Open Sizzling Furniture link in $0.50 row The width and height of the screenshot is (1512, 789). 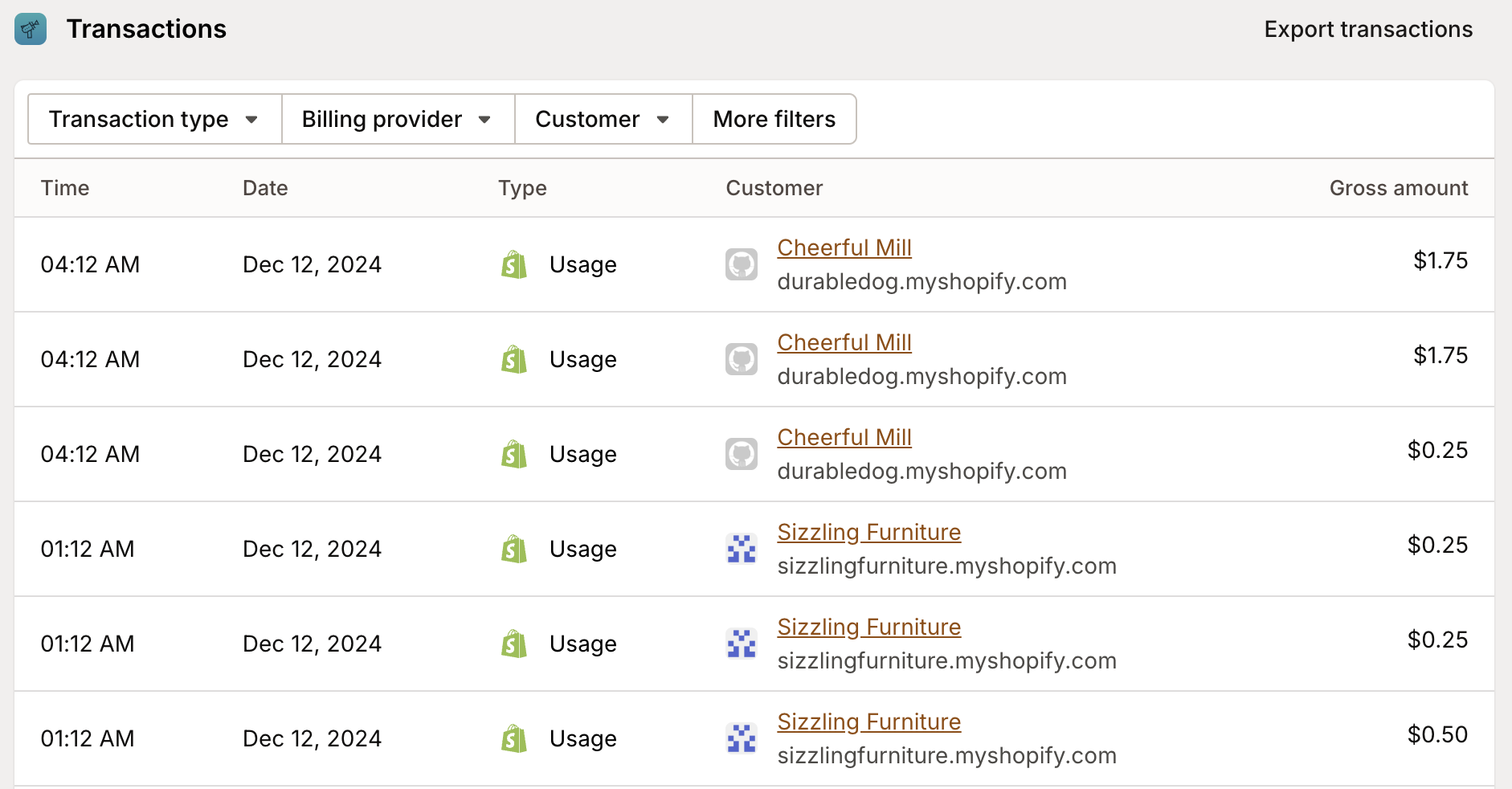[x=868, y=722]
